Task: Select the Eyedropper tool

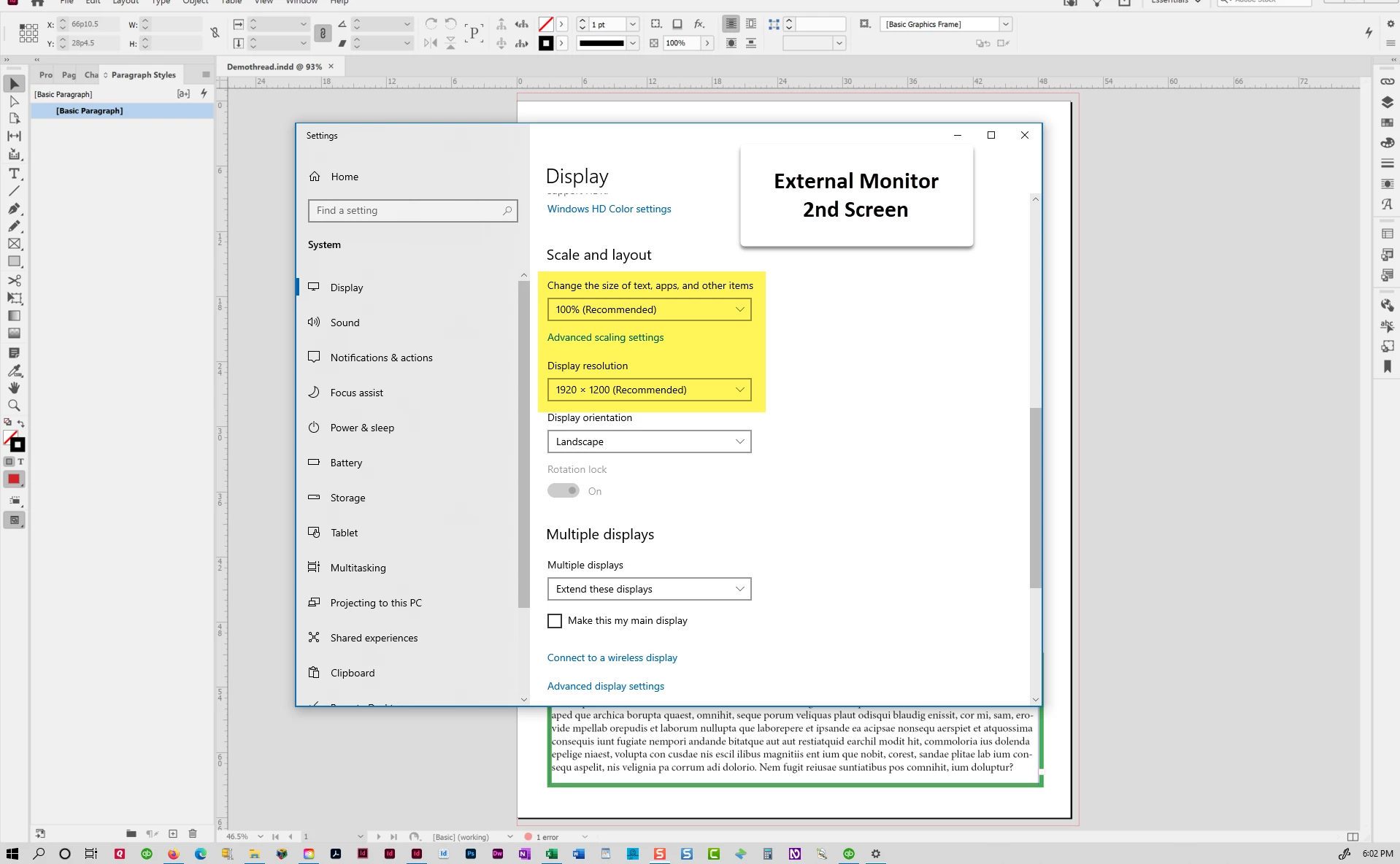Action: tap(14, 371)
